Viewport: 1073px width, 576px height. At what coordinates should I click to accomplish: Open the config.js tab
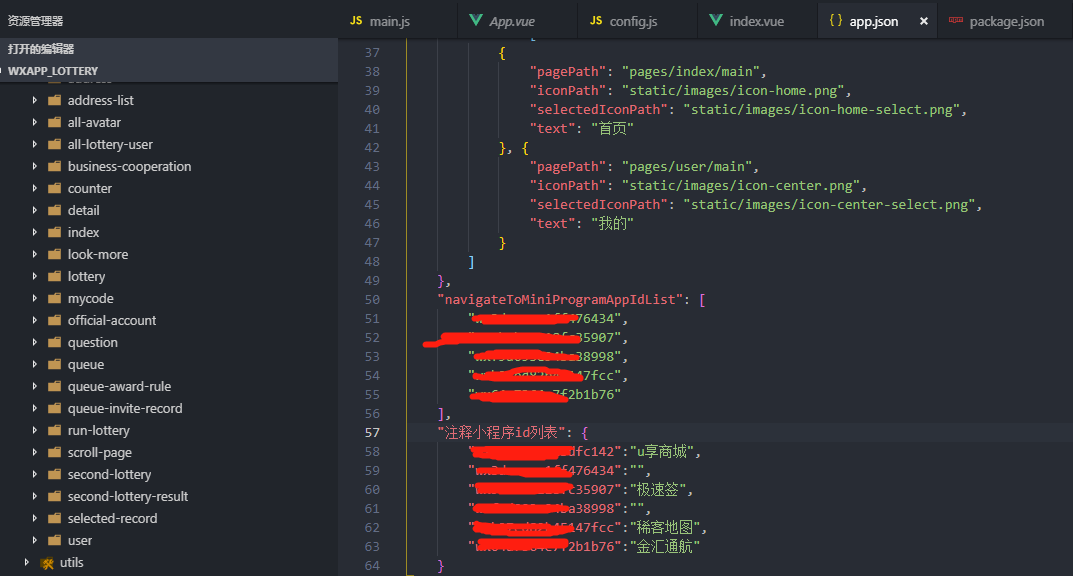coord(638,21)
